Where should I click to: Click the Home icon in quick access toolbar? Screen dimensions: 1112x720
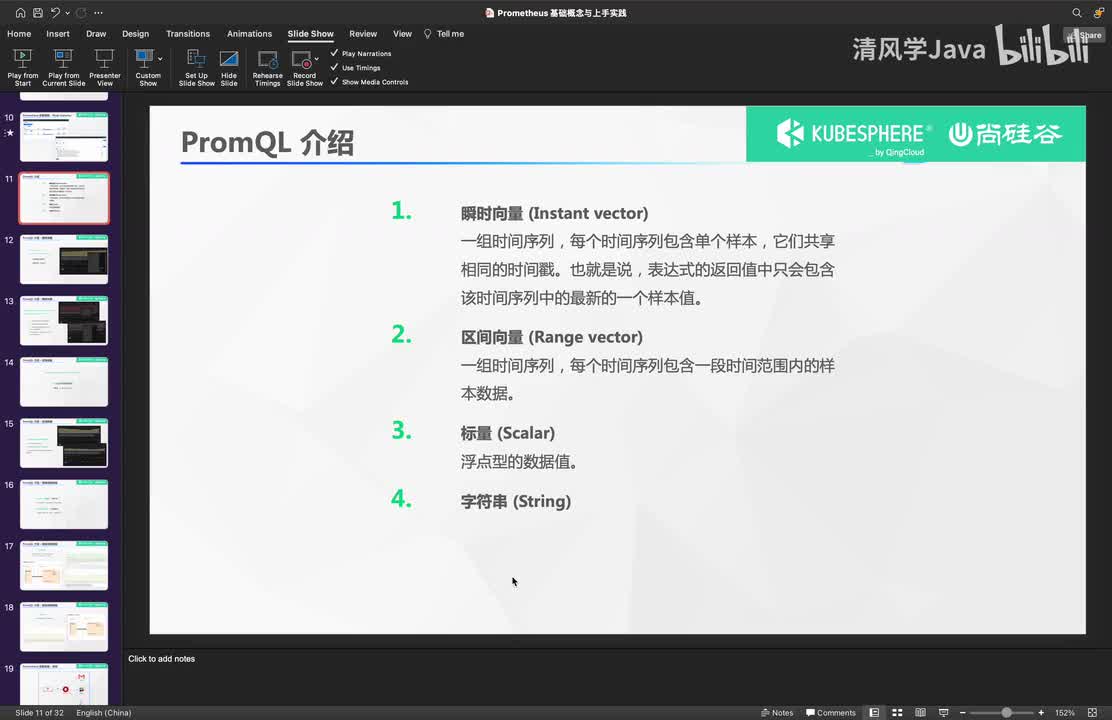click(20, 13)
